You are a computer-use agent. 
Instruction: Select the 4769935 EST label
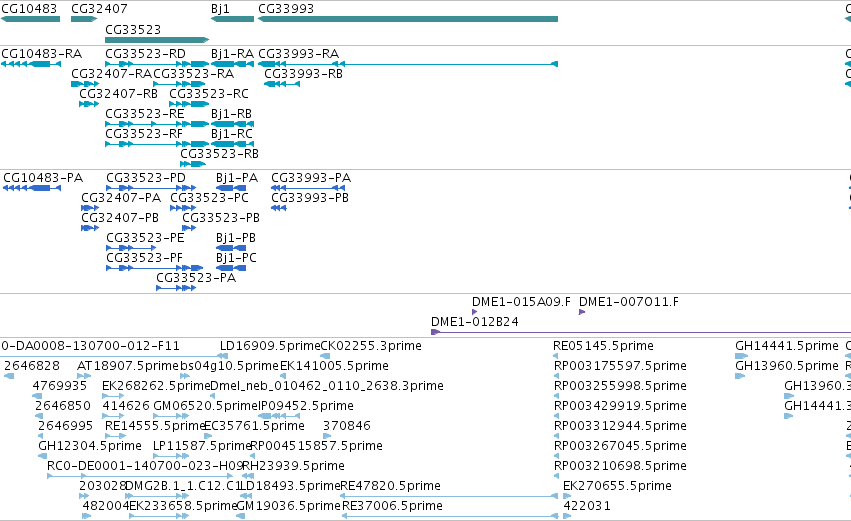(60, 386)
